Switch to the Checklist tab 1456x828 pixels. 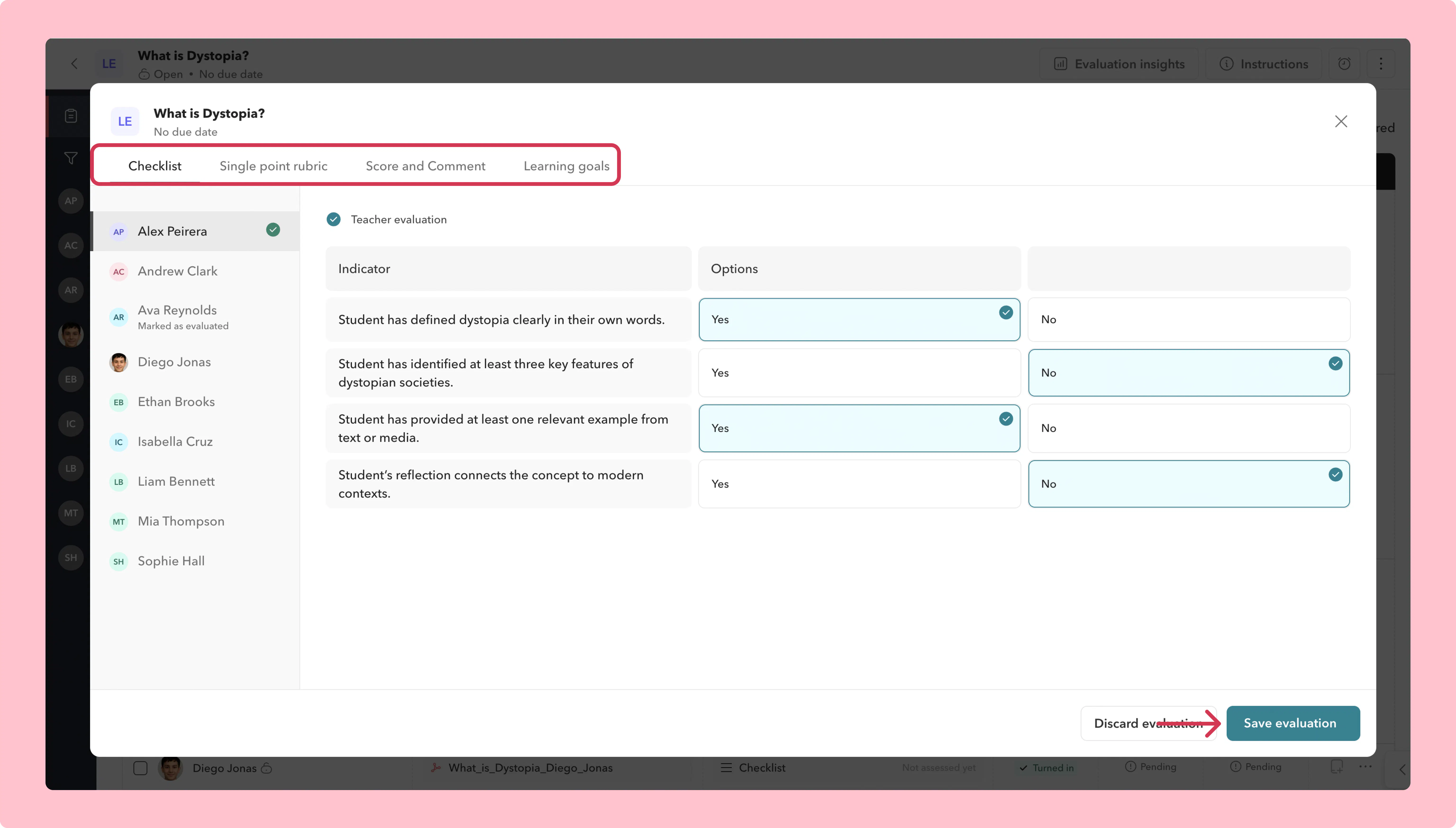click(155, 166)
